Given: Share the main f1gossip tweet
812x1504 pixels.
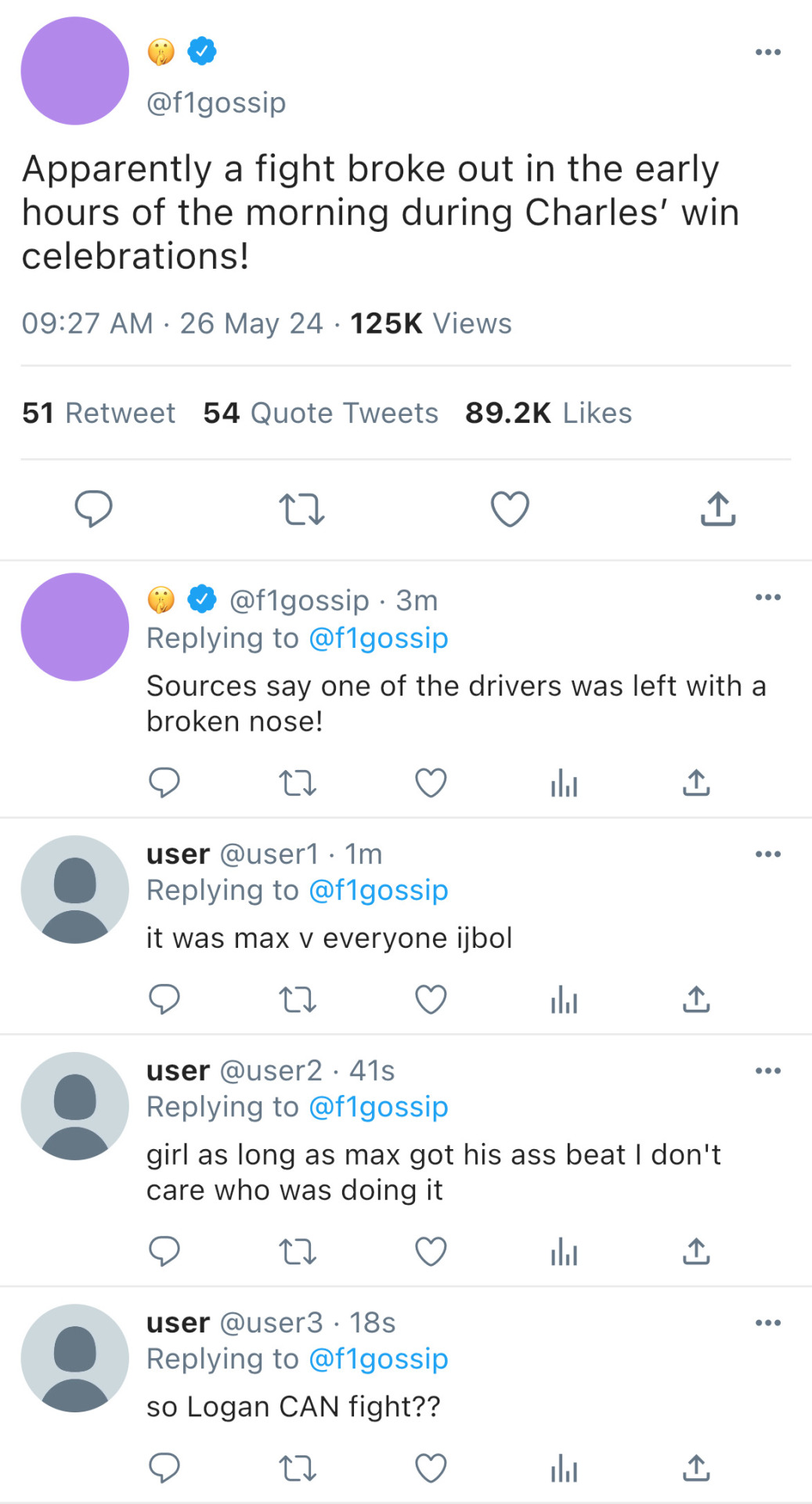Looking at the screenshot, I should pos(717,509).
